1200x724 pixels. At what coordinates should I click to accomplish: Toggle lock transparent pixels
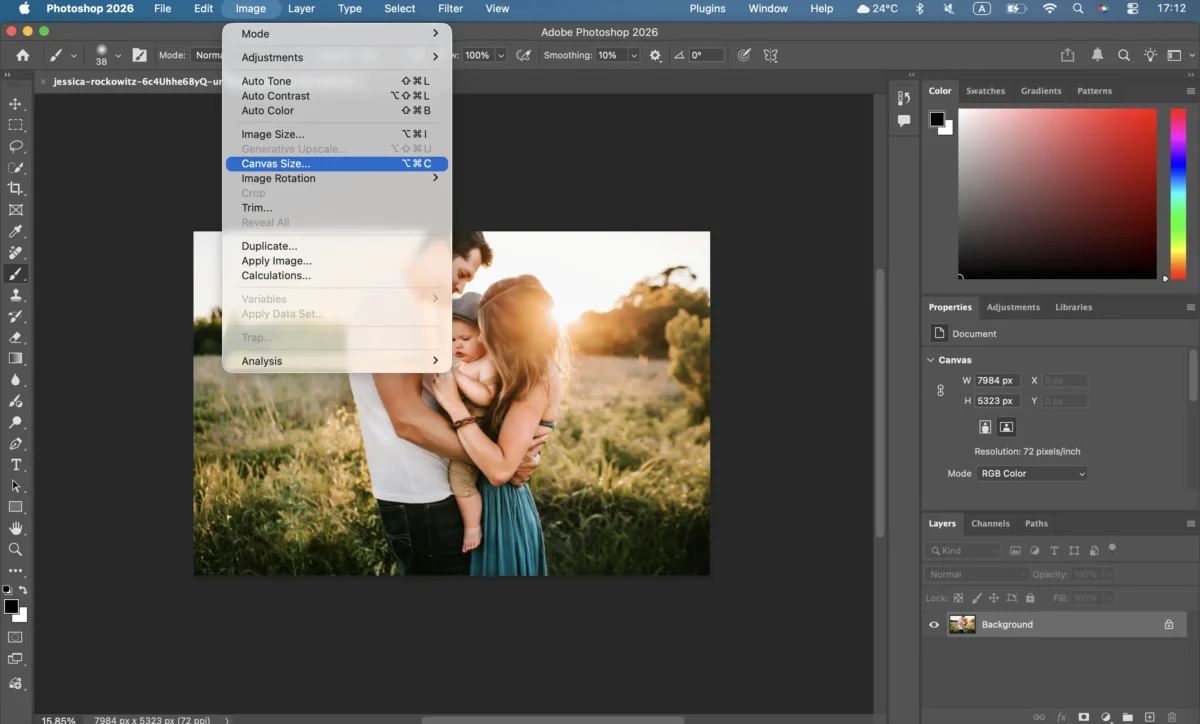(958, 598)
